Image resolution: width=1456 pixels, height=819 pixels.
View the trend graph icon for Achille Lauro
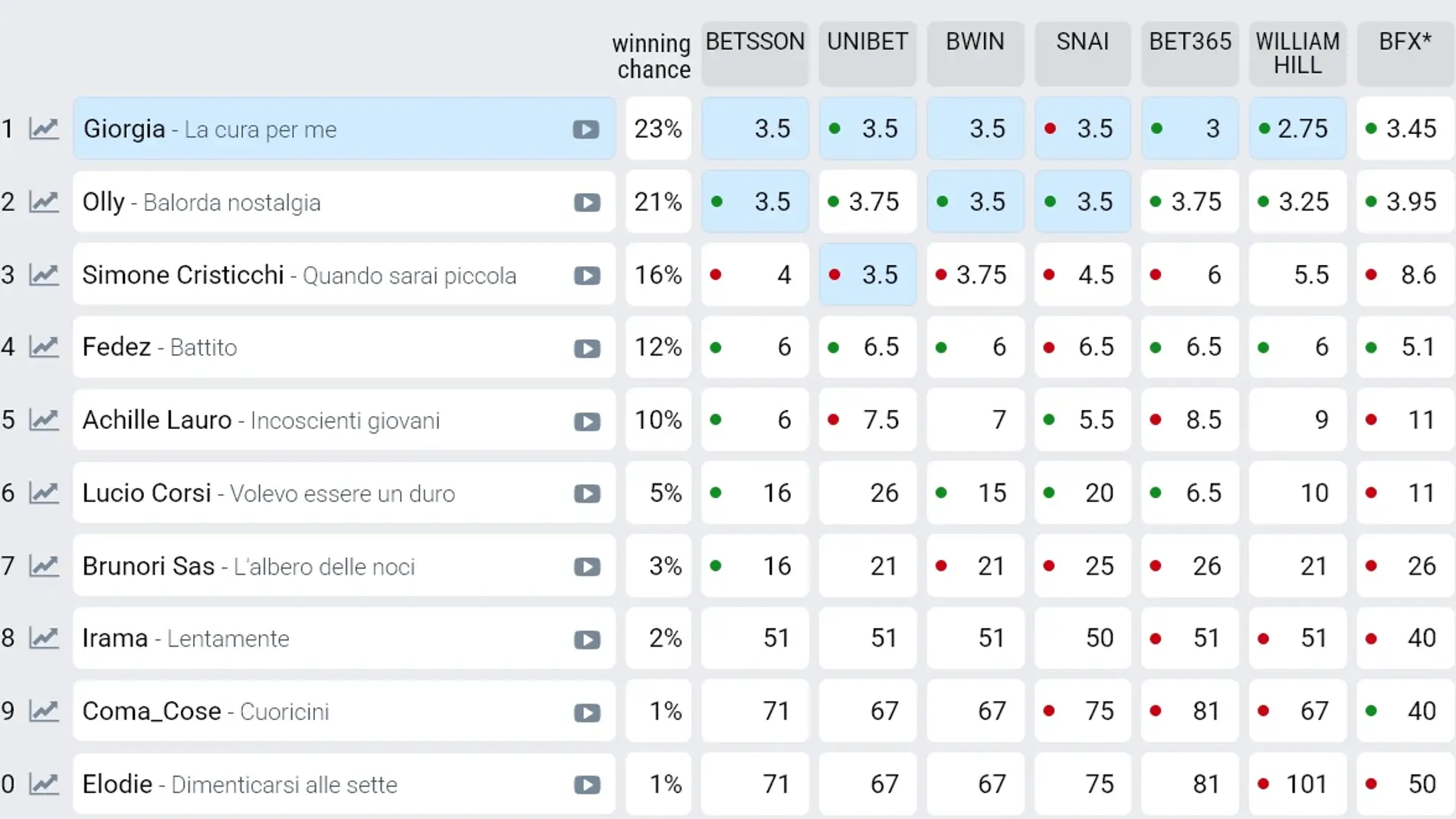pos(44,420)
